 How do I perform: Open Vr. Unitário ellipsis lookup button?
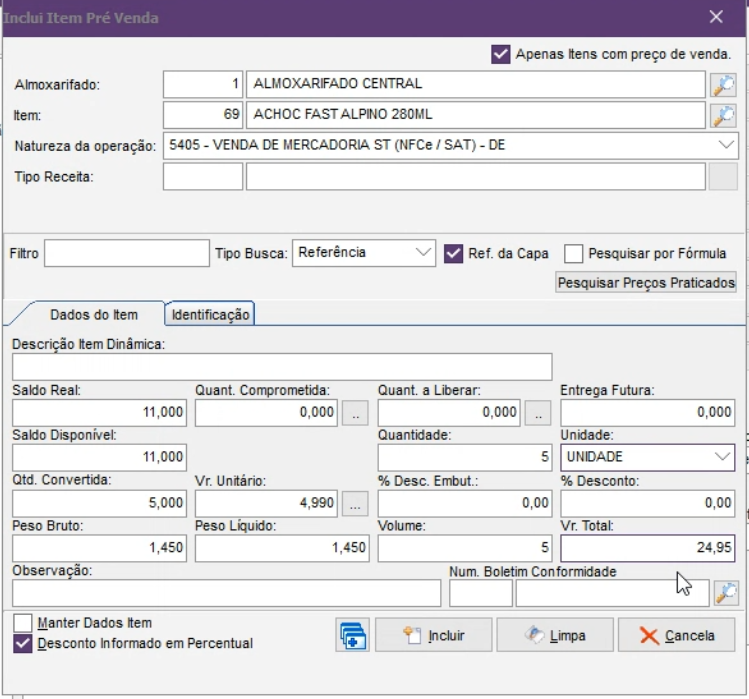[355, 504]
